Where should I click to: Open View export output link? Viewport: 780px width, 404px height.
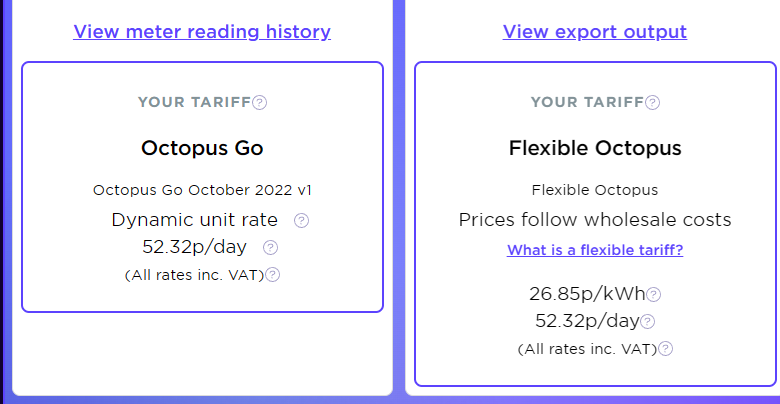pyautogui.click(x=595, y=31)
